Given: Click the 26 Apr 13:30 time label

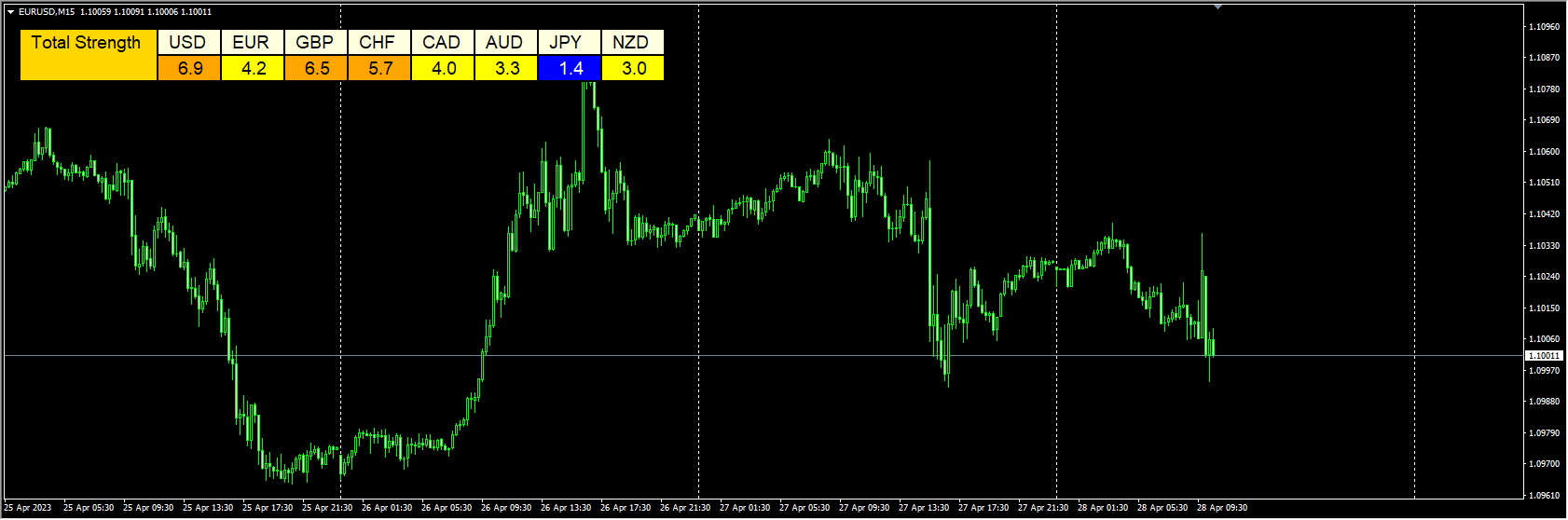Looking at the screenshot, I should pos(566,508).
